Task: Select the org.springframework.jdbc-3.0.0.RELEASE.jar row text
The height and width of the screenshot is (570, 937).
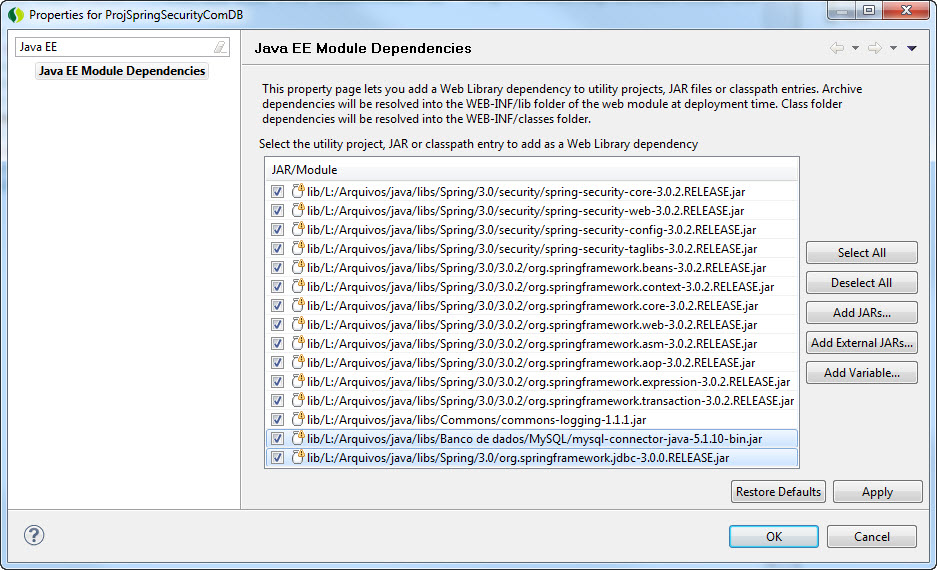Action: 518,458
